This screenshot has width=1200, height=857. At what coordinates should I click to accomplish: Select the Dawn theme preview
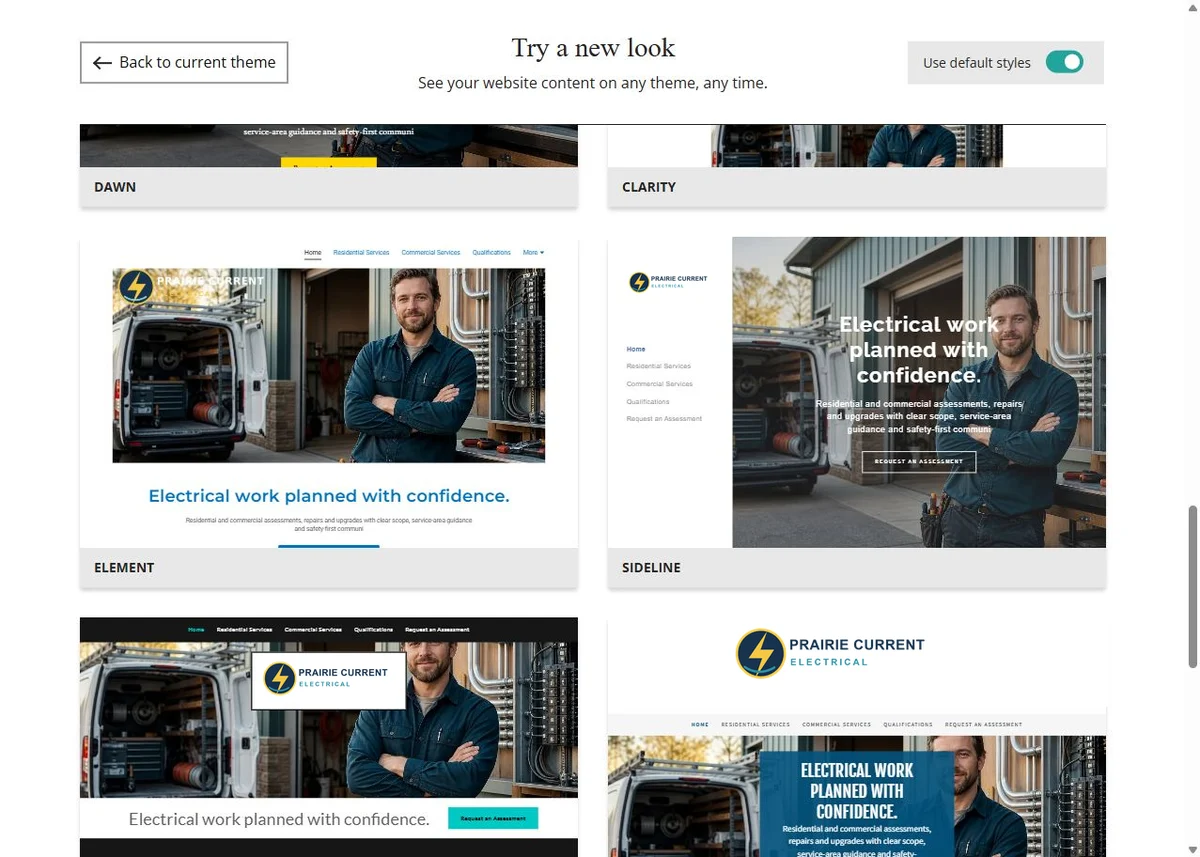(x=329, y=146)
